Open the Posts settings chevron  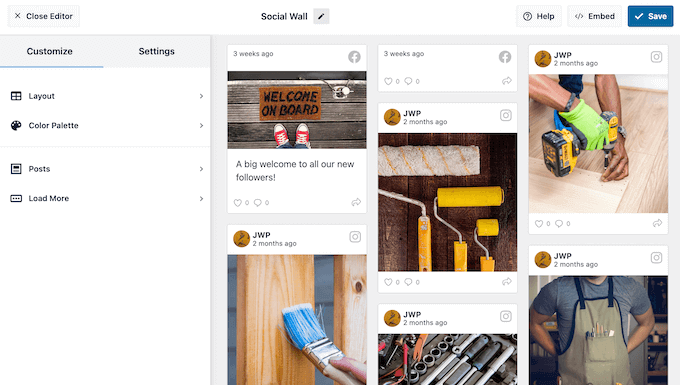(201, 169)
